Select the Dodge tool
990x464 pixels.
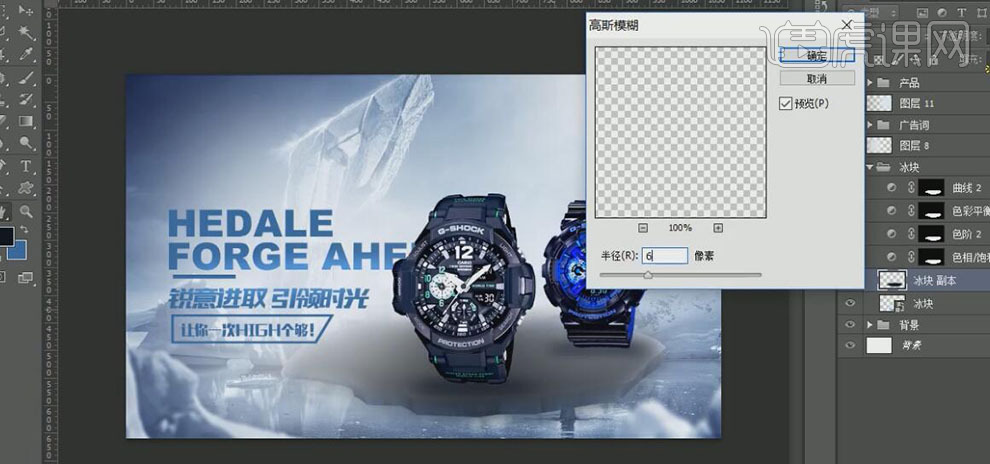click(26, 143)
